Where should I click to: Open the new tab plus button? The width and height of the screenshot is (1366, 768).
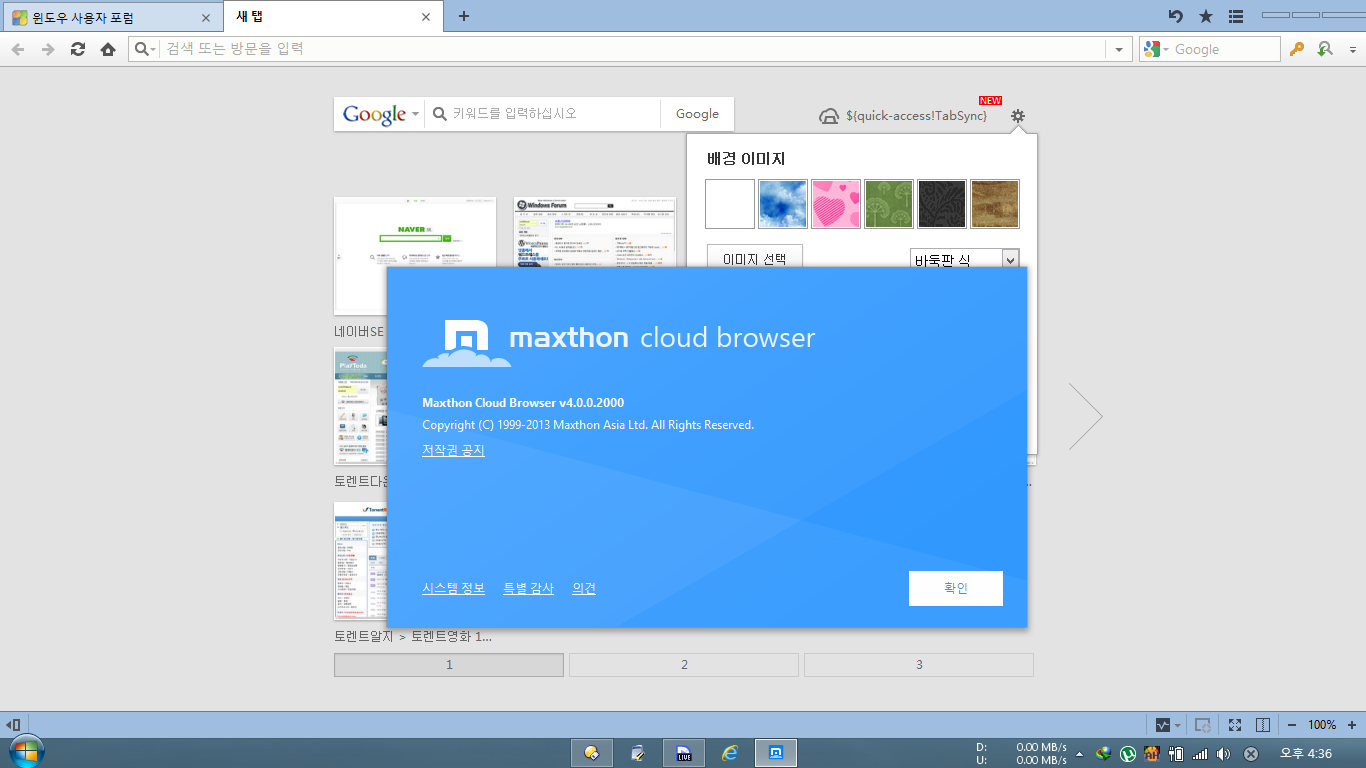[464, 16]
